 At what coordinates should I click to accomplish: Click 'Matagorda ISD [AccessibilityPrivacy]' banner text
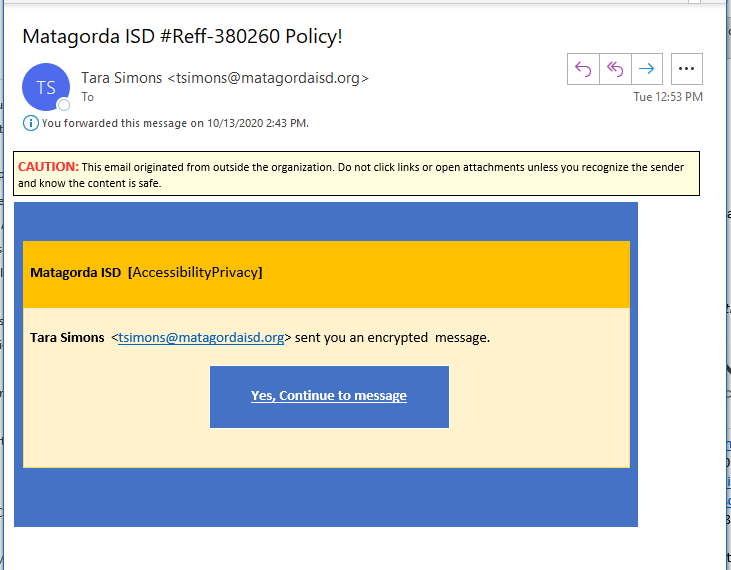point(146,273)
